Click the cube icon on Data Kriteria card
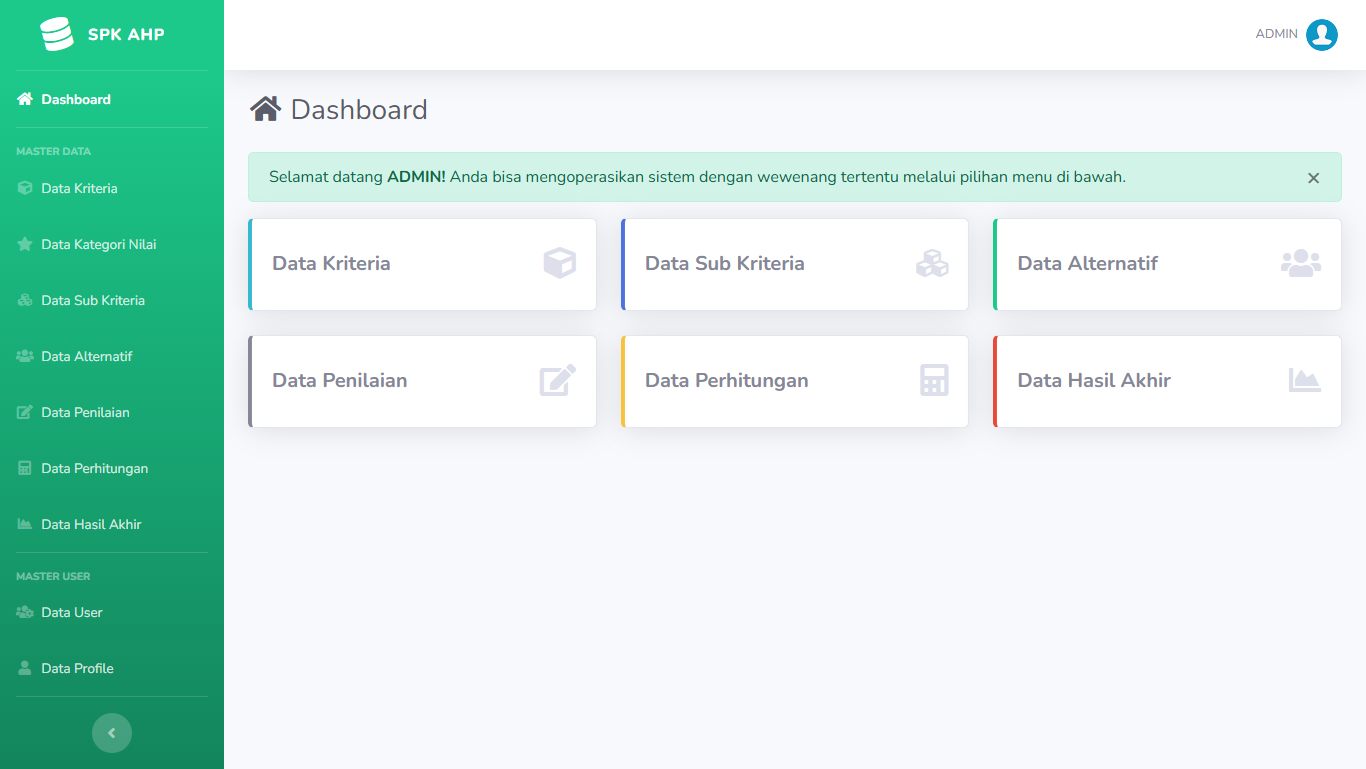This screenshot has height=769, width=1366. (560, 263)
